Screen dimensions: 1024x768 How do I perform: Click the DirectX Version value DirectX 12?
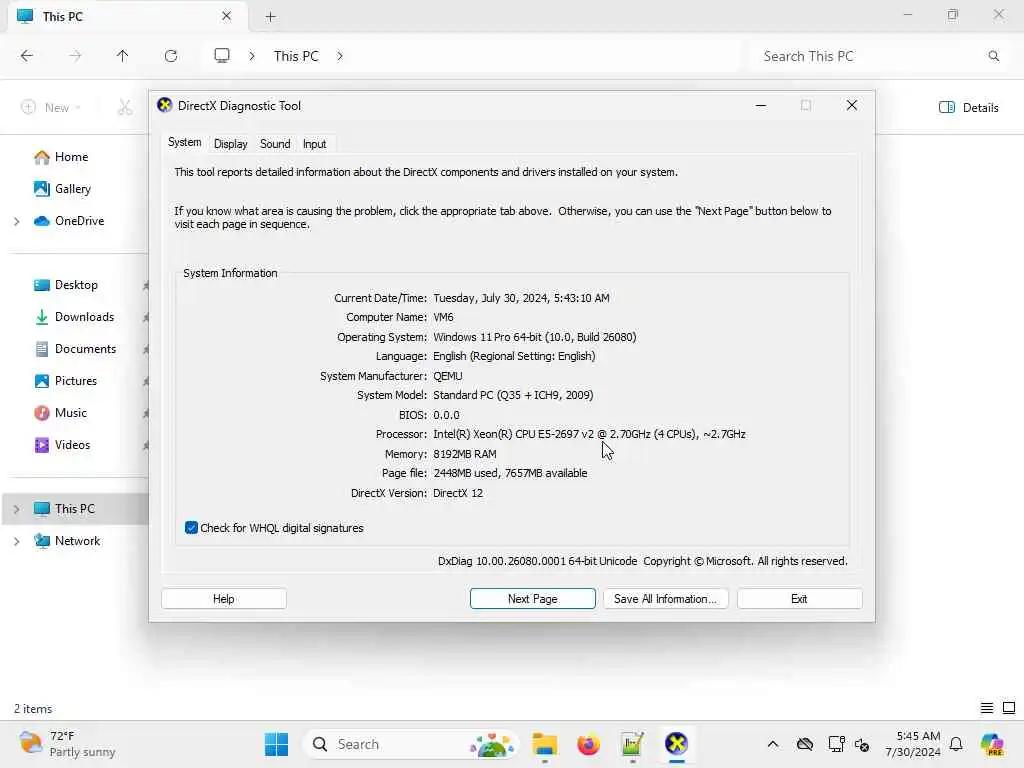458,493
